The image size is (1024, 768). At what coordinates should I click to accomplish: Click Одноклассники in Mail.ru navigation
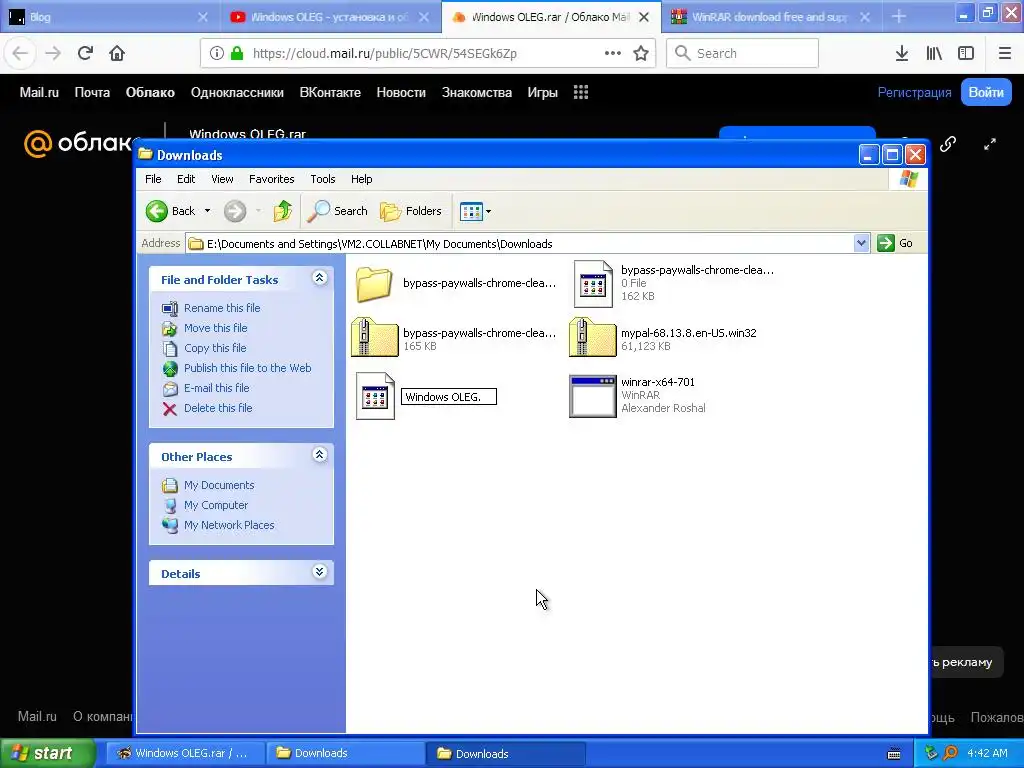(237, 92)
